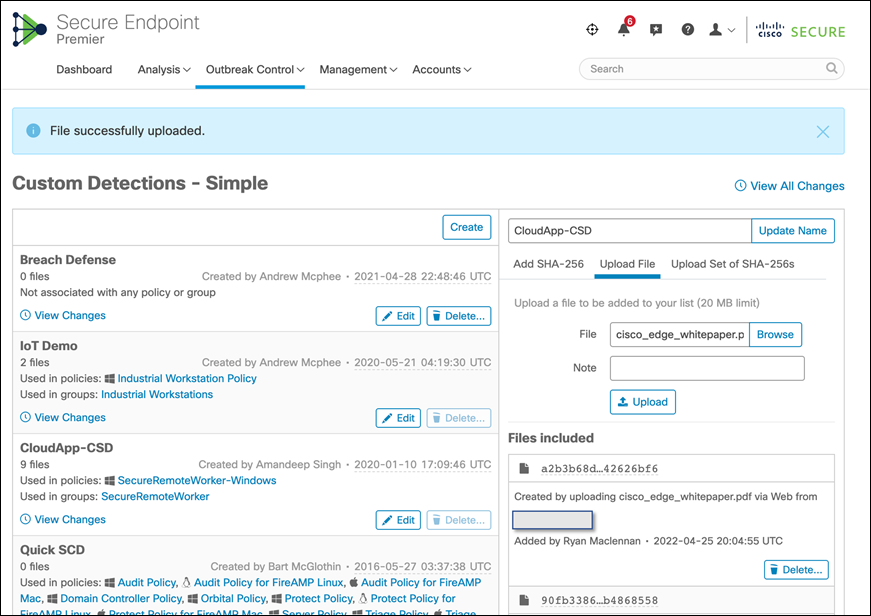This screenshot has width=871, height=616.
Task: Expand the Outbreak Control menu
Action: (x=255, y=69)
